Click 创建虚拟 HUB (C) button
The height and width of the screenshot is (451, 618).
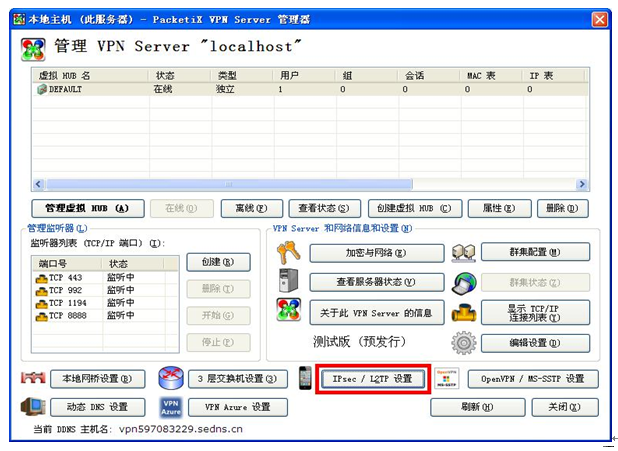point(415,208)
